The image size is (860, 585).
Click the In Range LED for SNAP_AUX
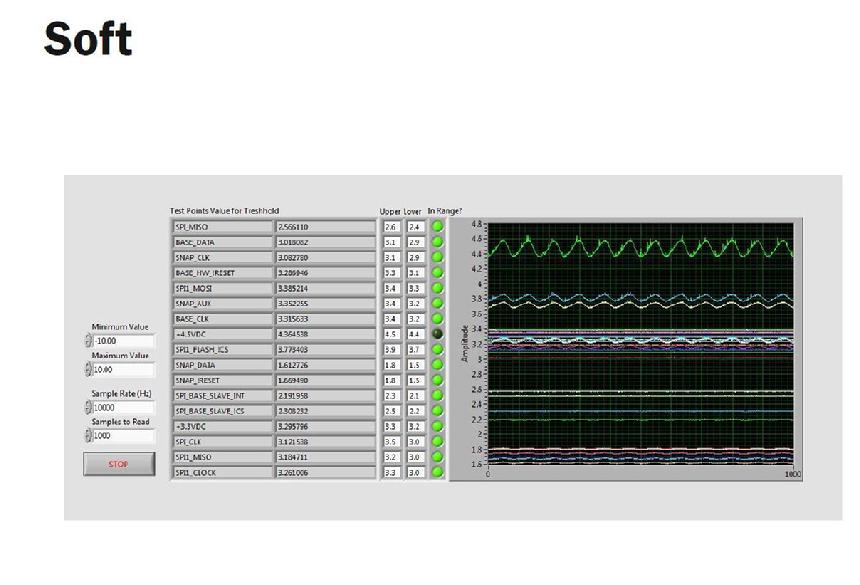pyautogui.click(x=437, y=303)
